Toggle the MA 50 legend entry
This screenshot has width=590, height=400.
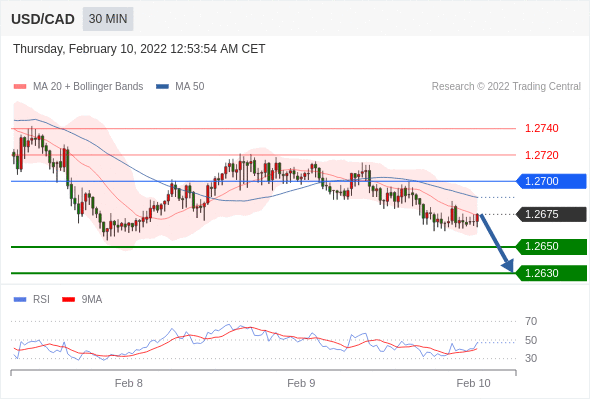click(180, 87)
